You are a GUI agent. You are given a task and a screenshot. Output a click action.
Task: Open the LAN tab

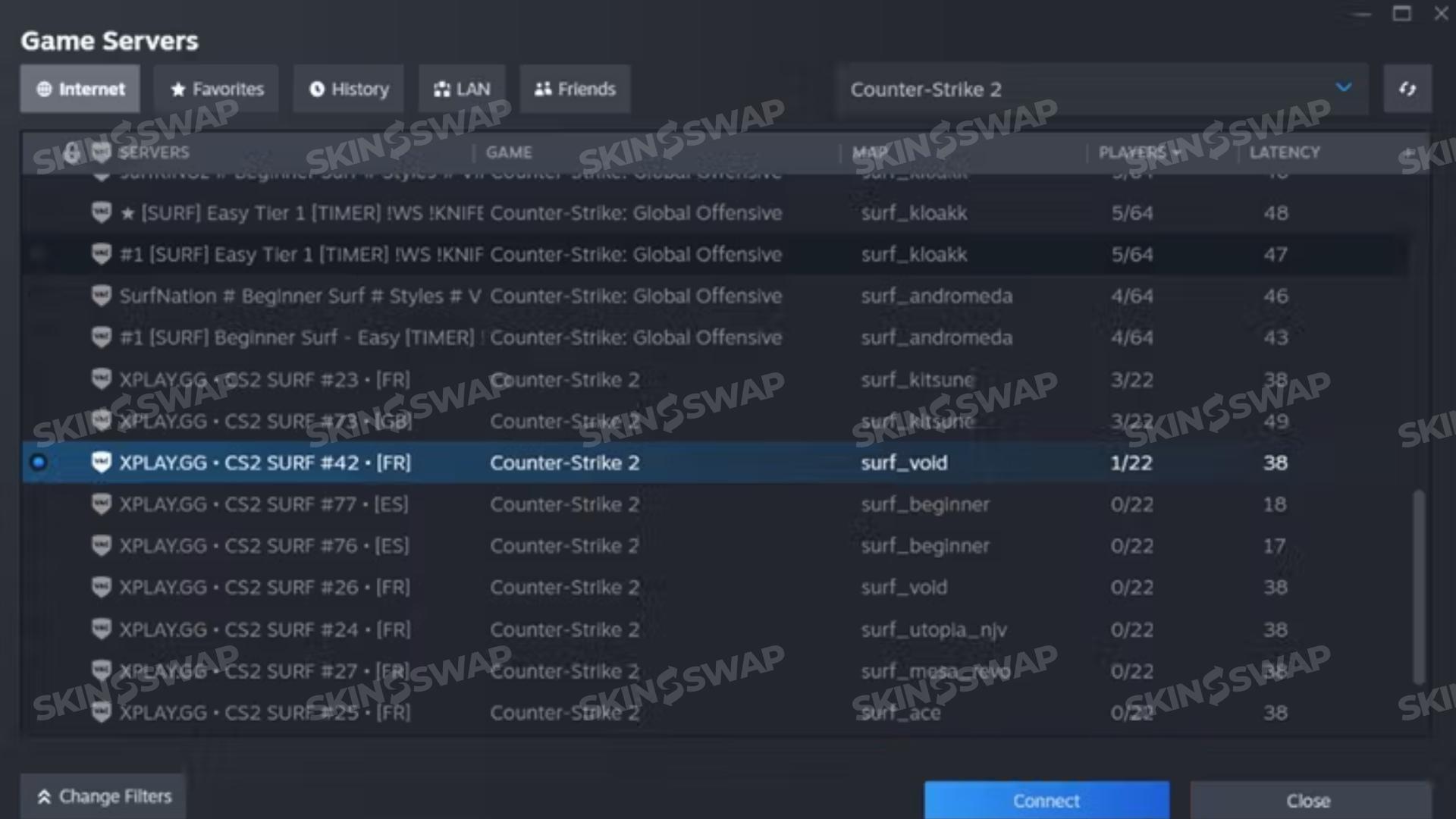pyautogui.click(x=461, y=89)
